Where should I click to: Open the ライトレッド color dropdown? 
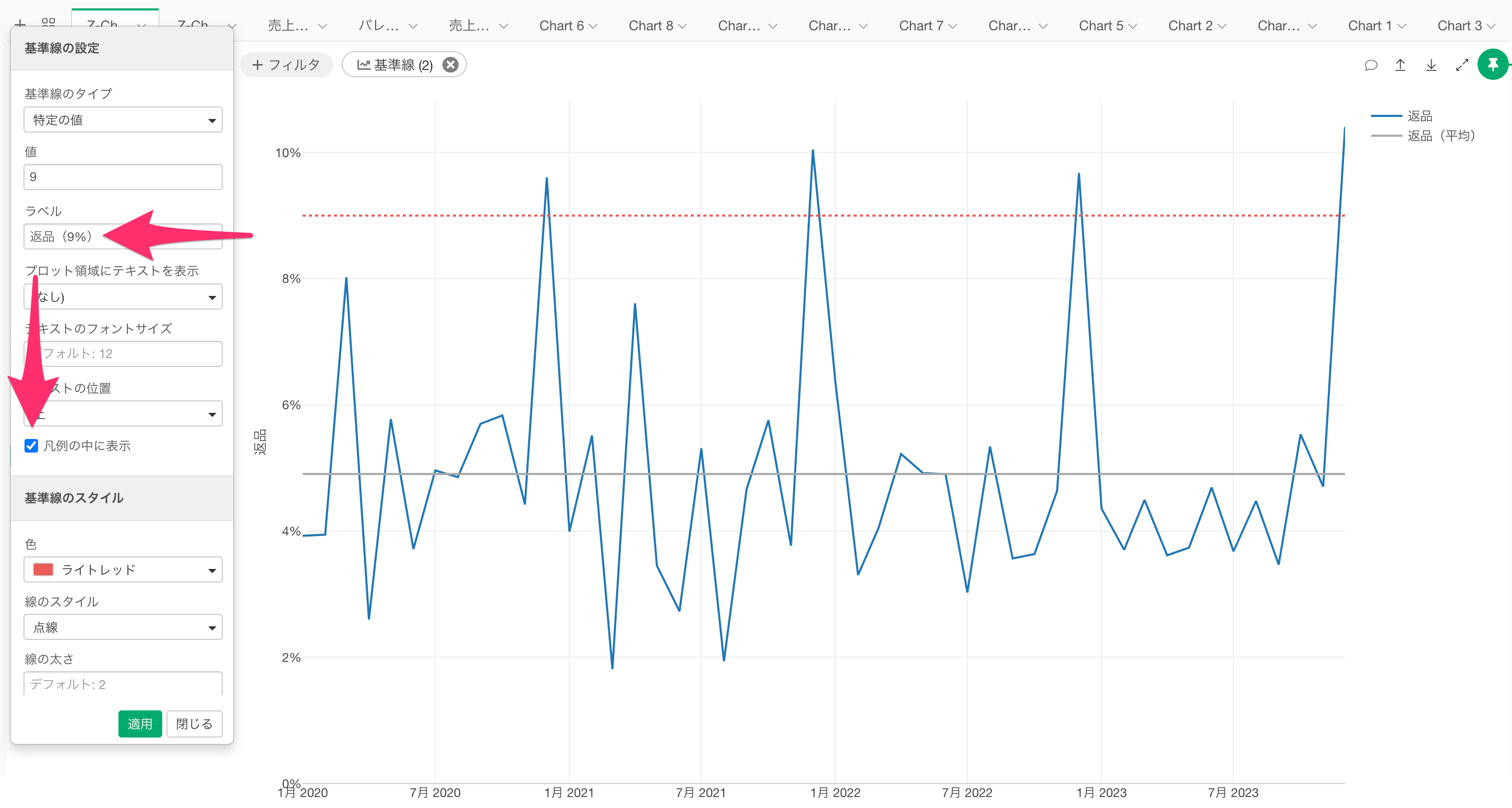click(123, 569)
